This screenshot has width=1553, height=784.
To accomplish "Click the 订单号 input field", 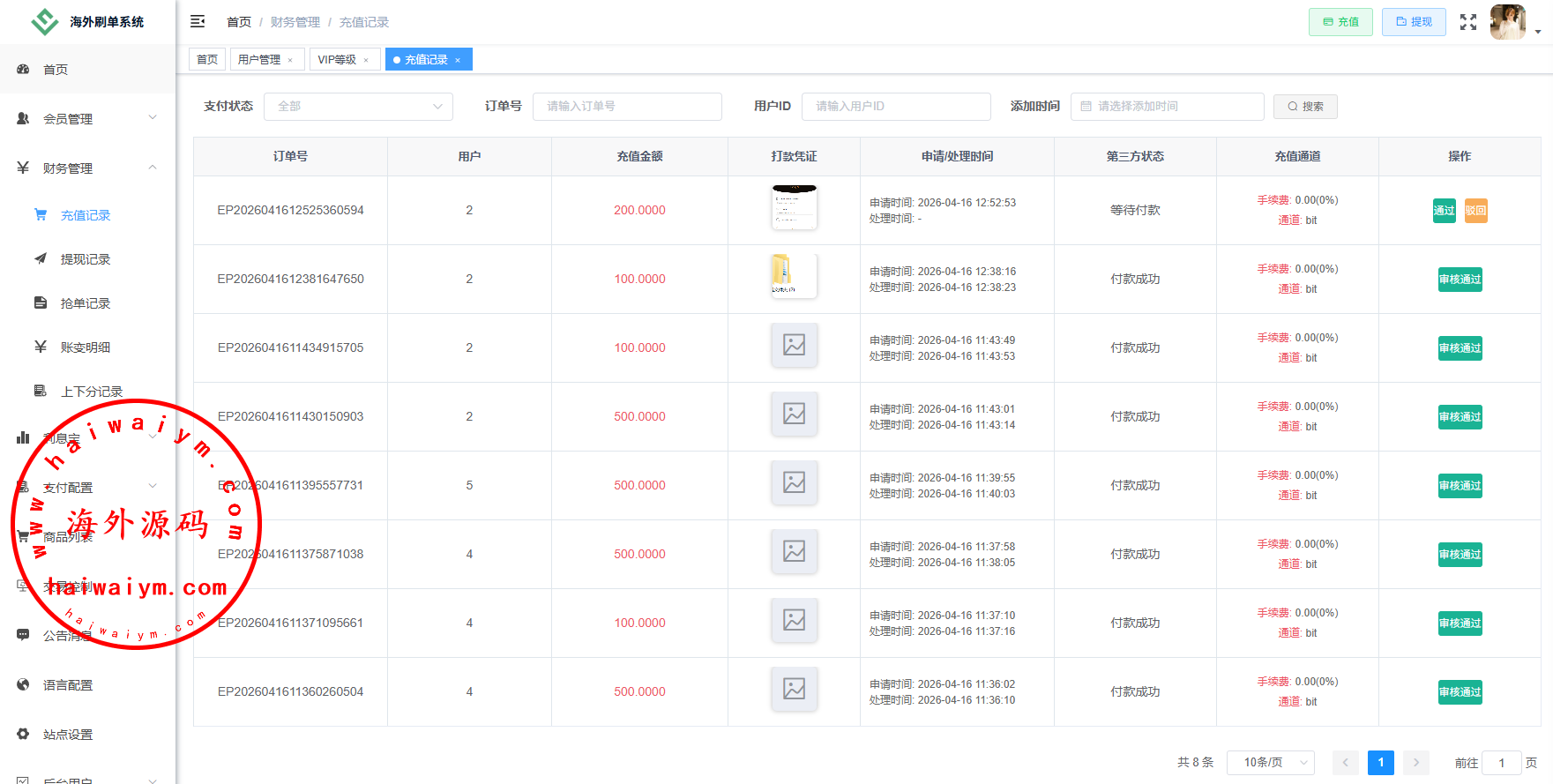I will (627, 107).
